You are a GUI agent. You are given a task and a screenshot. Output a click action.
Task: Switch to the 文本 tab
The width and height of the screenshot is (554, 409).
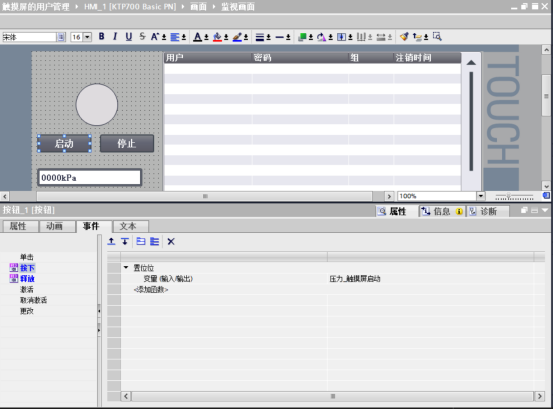(128, 226)
